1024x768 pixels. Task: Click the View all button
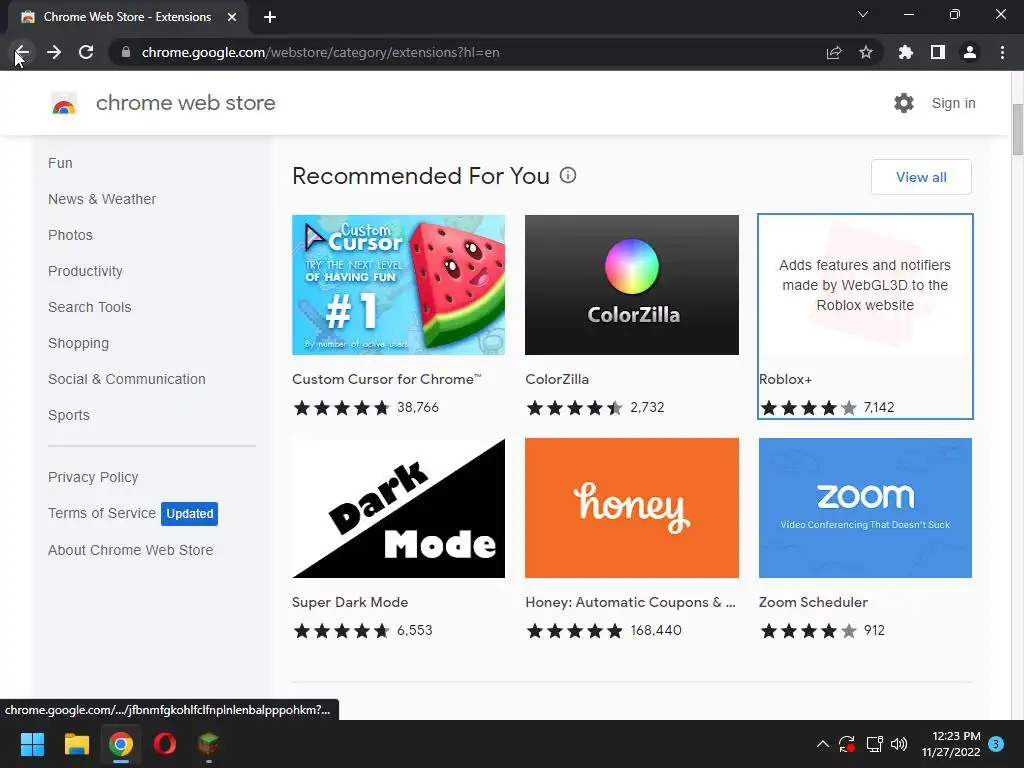(921, 177)
